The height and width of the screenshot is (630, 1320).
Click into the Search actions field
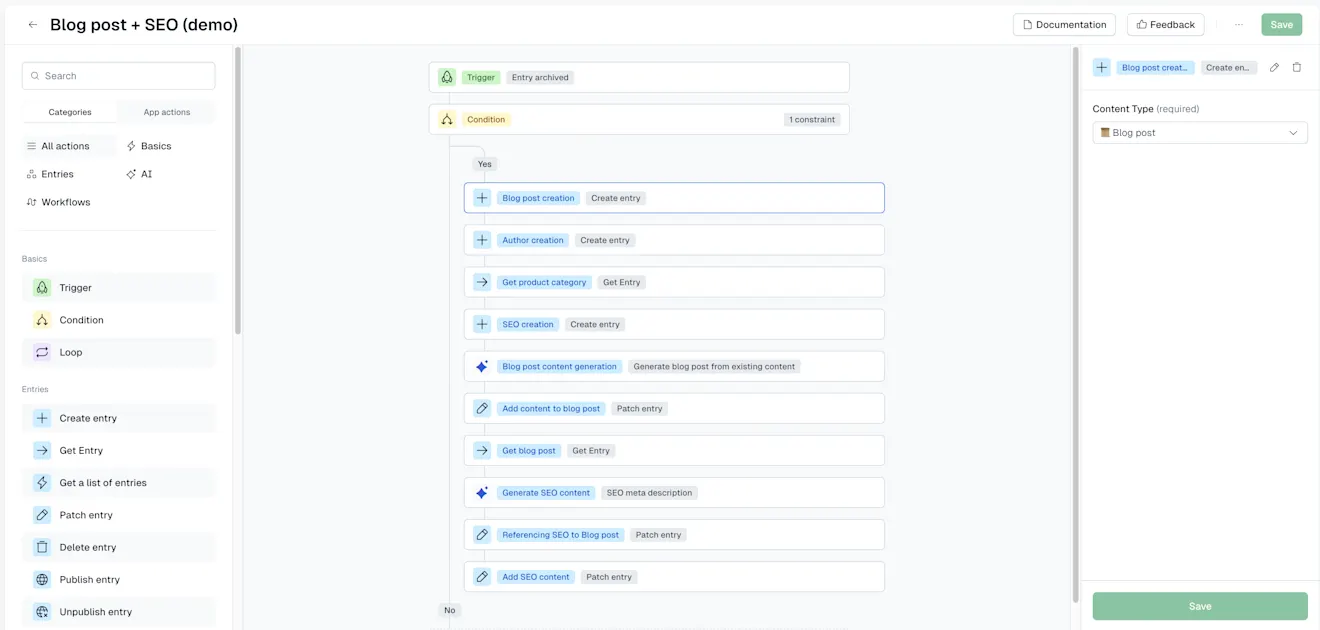click(x=118, y=75)
